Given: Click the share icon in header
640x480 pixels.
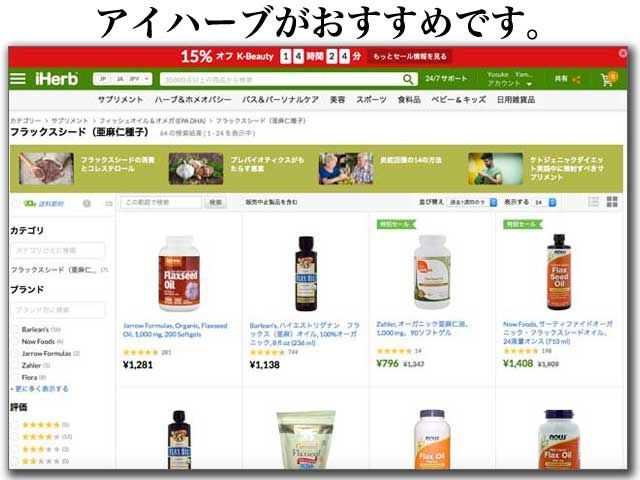Looking at the screenshot, I should click(x=576, y=80).
